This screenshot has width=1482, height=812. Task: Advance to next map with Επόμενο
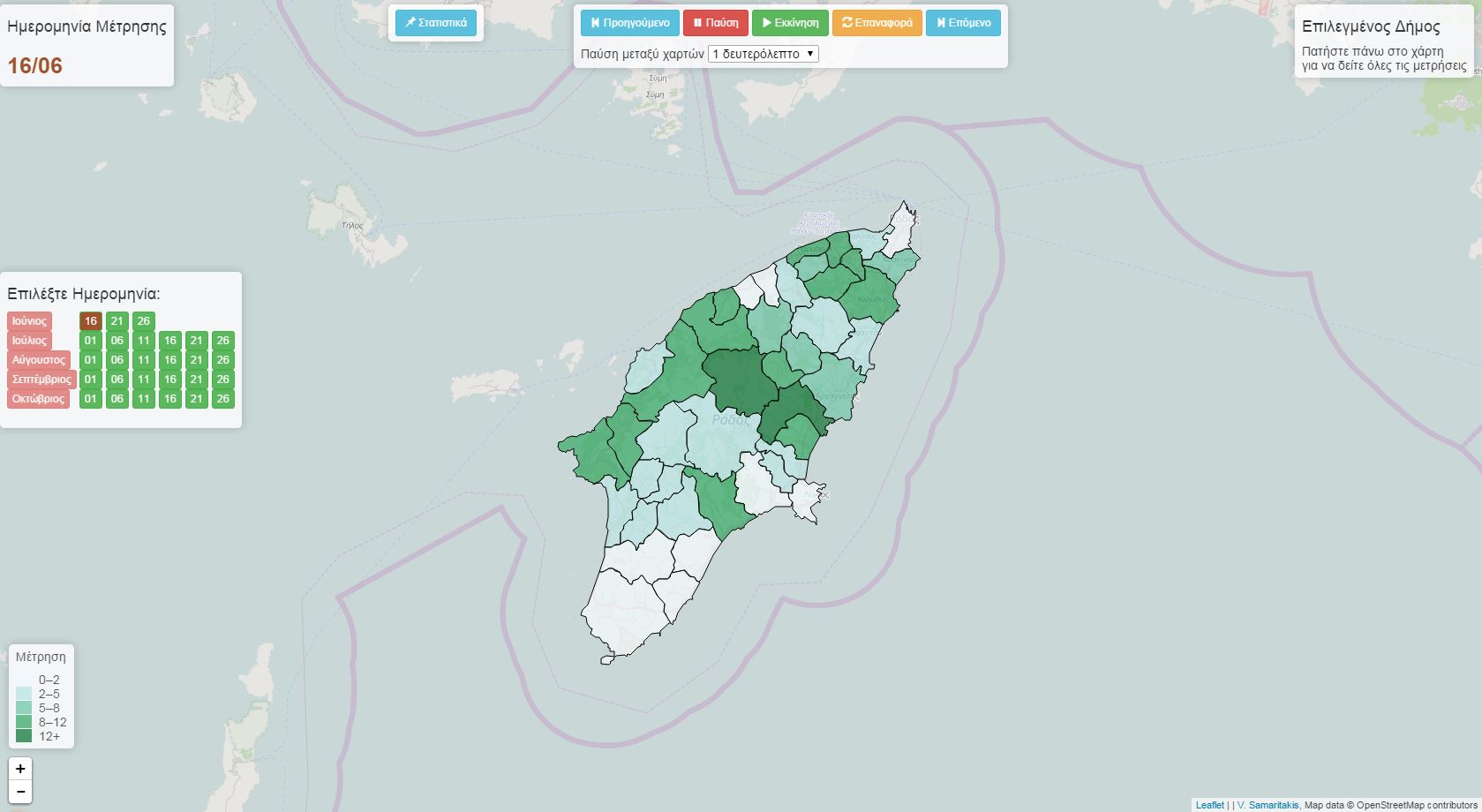pos(963,23)
